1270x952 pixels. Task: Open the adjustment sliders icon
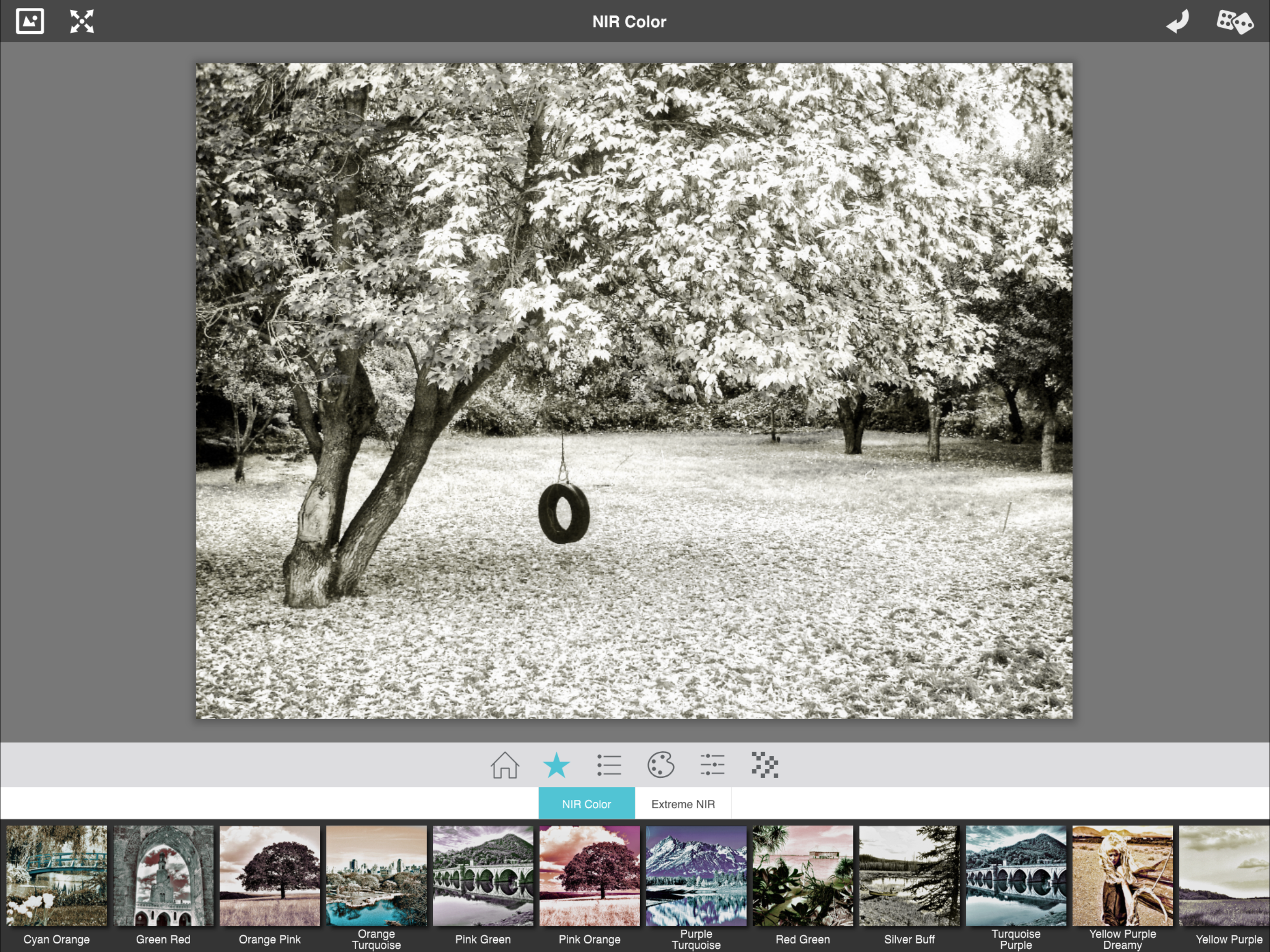click(x=713, y=765)
